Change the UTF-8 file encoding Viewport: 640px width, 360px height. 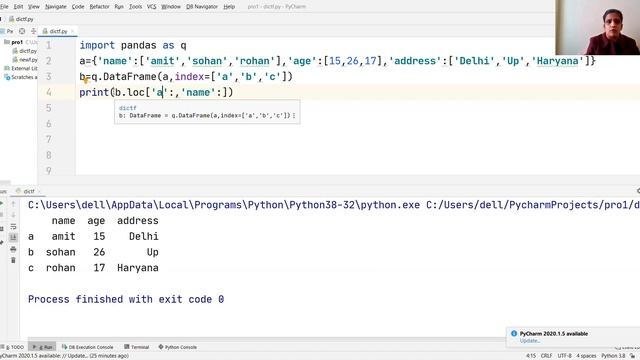[x=564, y=356]
